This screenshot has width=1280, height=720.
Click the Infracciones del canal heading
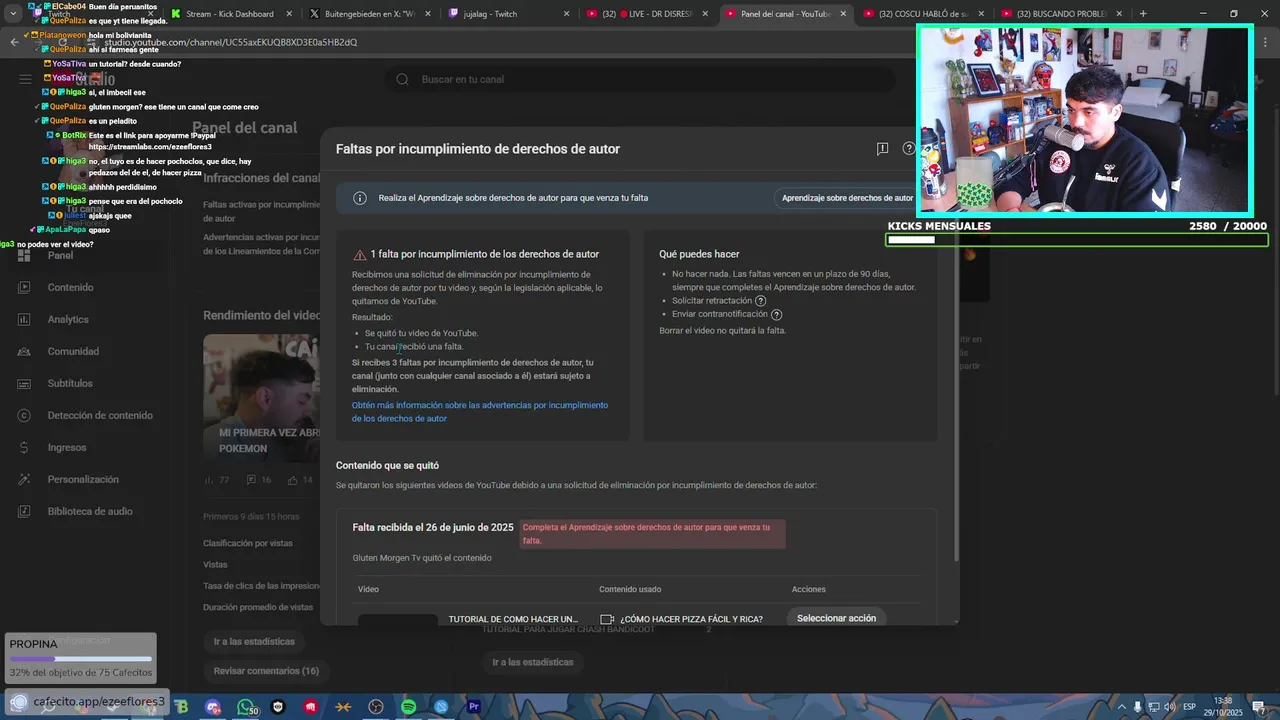(262, 178)
